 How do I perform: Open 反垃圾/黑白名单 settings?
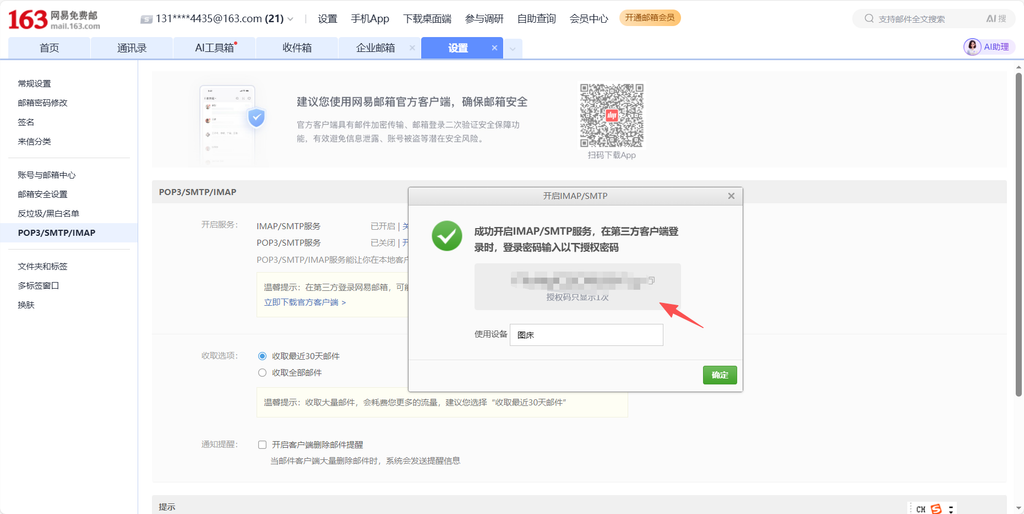tap(48, 214)
